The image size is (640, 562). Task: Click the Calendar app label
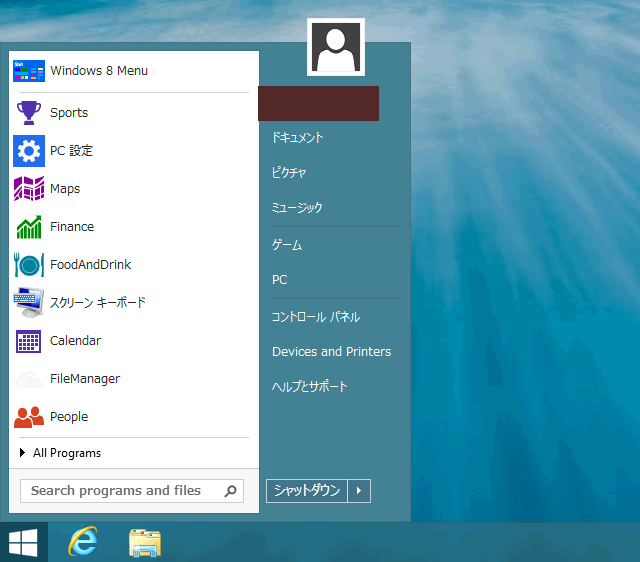(x=76, y=341)
